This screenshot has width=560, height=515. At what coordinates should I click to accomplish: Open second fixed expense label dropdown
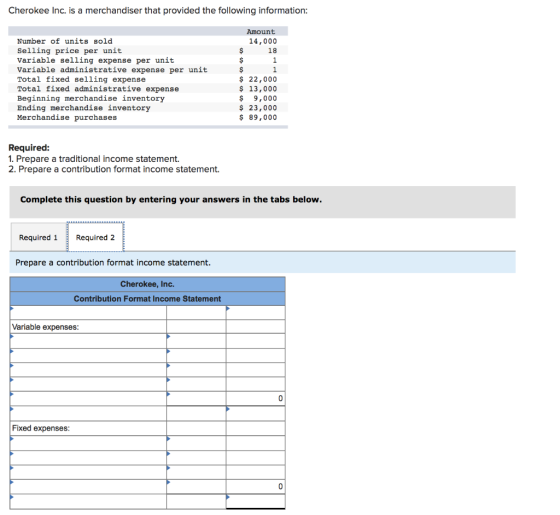88,458
